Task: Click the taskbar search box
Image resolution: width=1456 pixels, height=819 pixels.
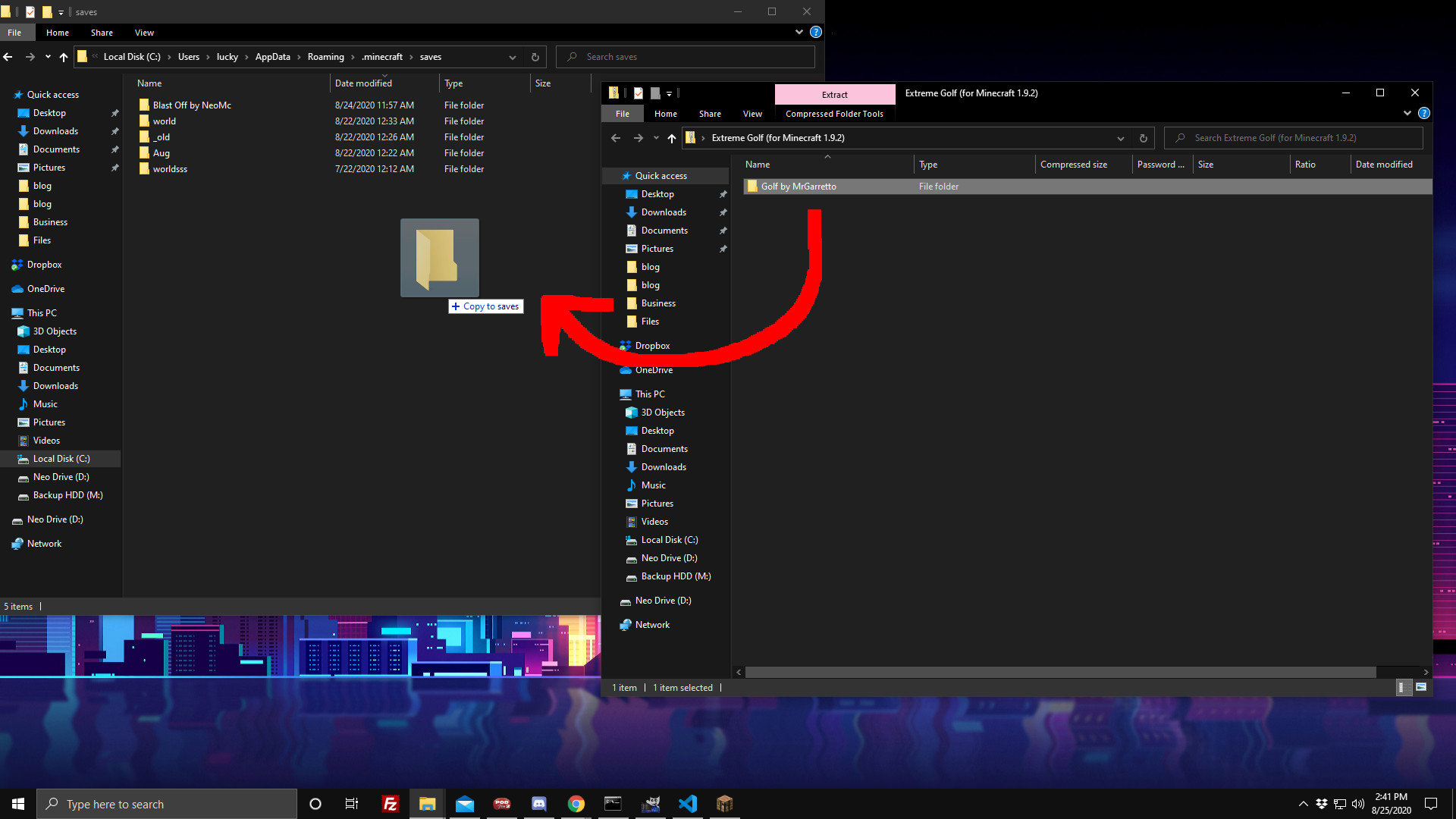Action: tap(167, 804)
